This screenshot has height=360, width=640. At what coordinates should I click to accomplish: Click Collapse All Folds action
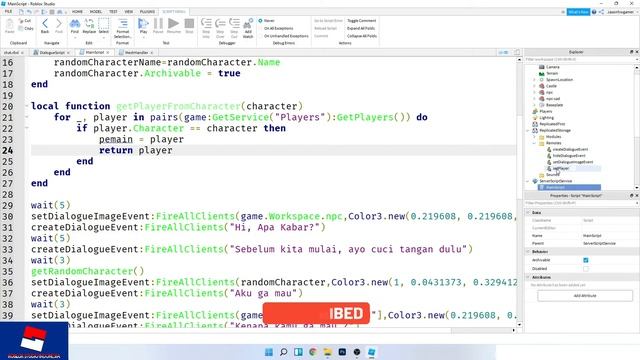coord(362,36)
